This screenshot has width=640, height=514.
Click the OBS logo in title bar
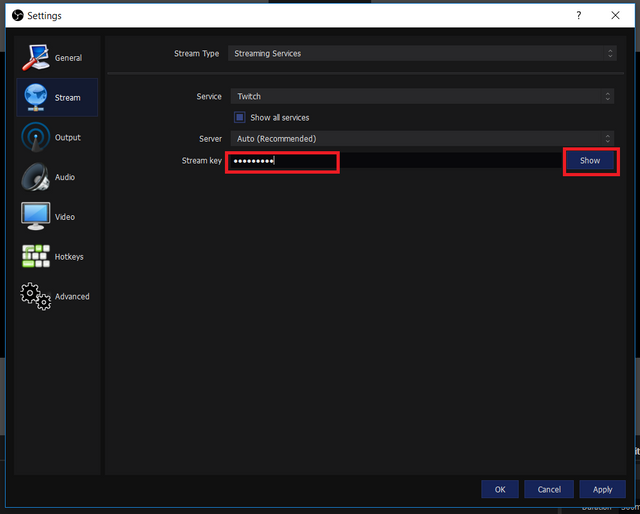coord(18,16)
